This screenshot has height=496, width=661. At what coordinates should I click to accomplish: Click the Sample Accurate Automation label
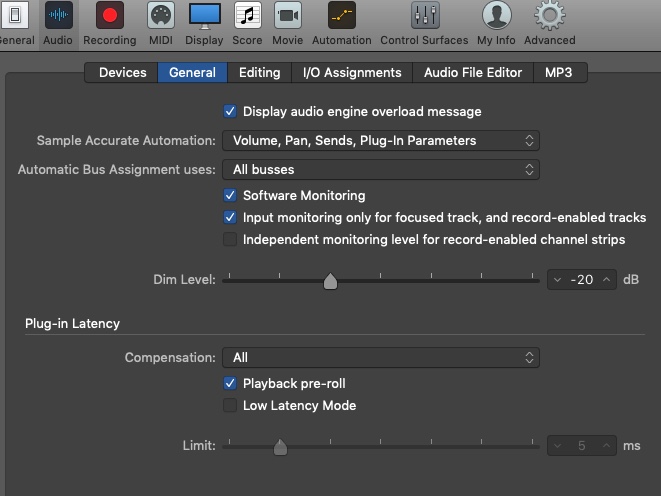[x=126, y=141]
